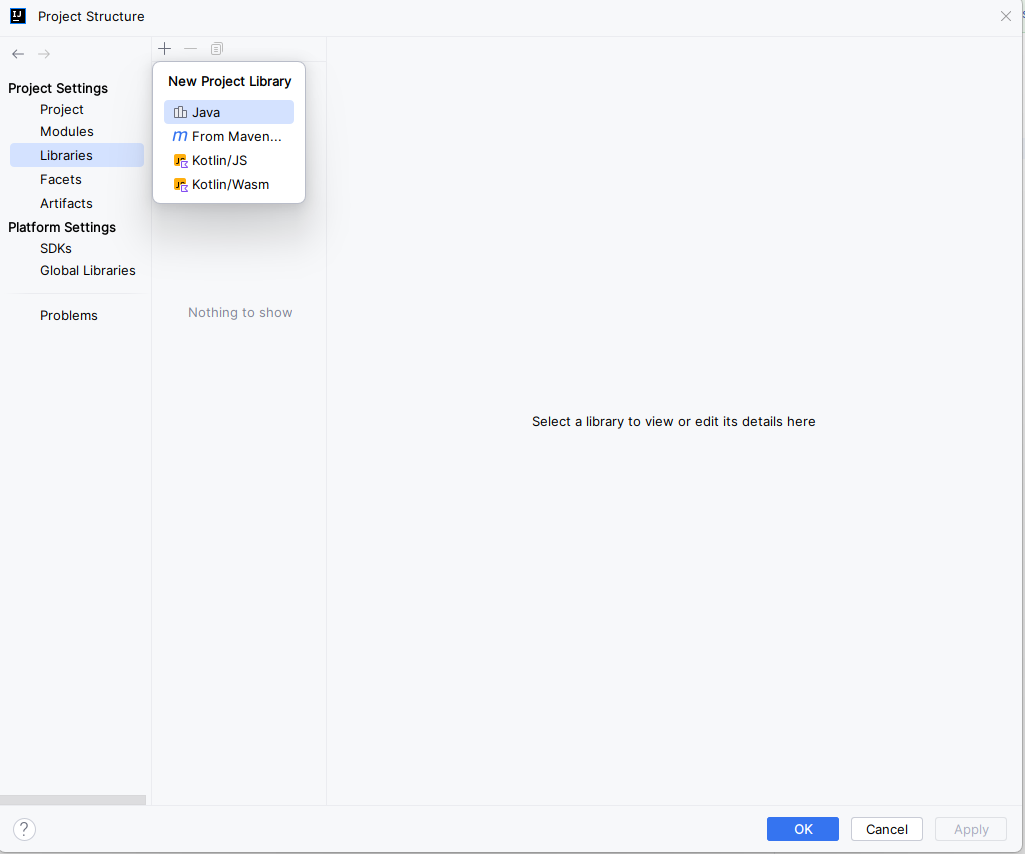1025x854 pixels.
Task: Select Libraries in sidebar
Action: pos(76,155)
